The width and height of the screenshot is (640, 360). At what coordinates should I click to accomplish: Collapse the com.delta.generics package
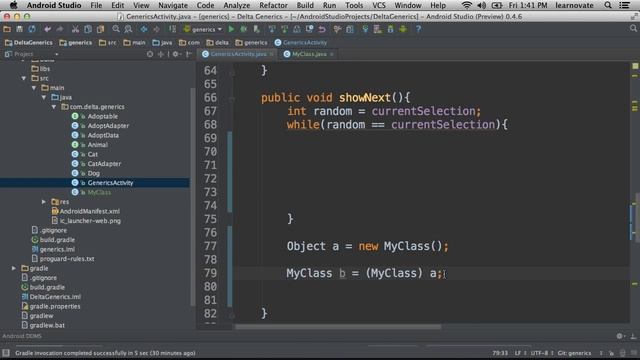point(53,107)
